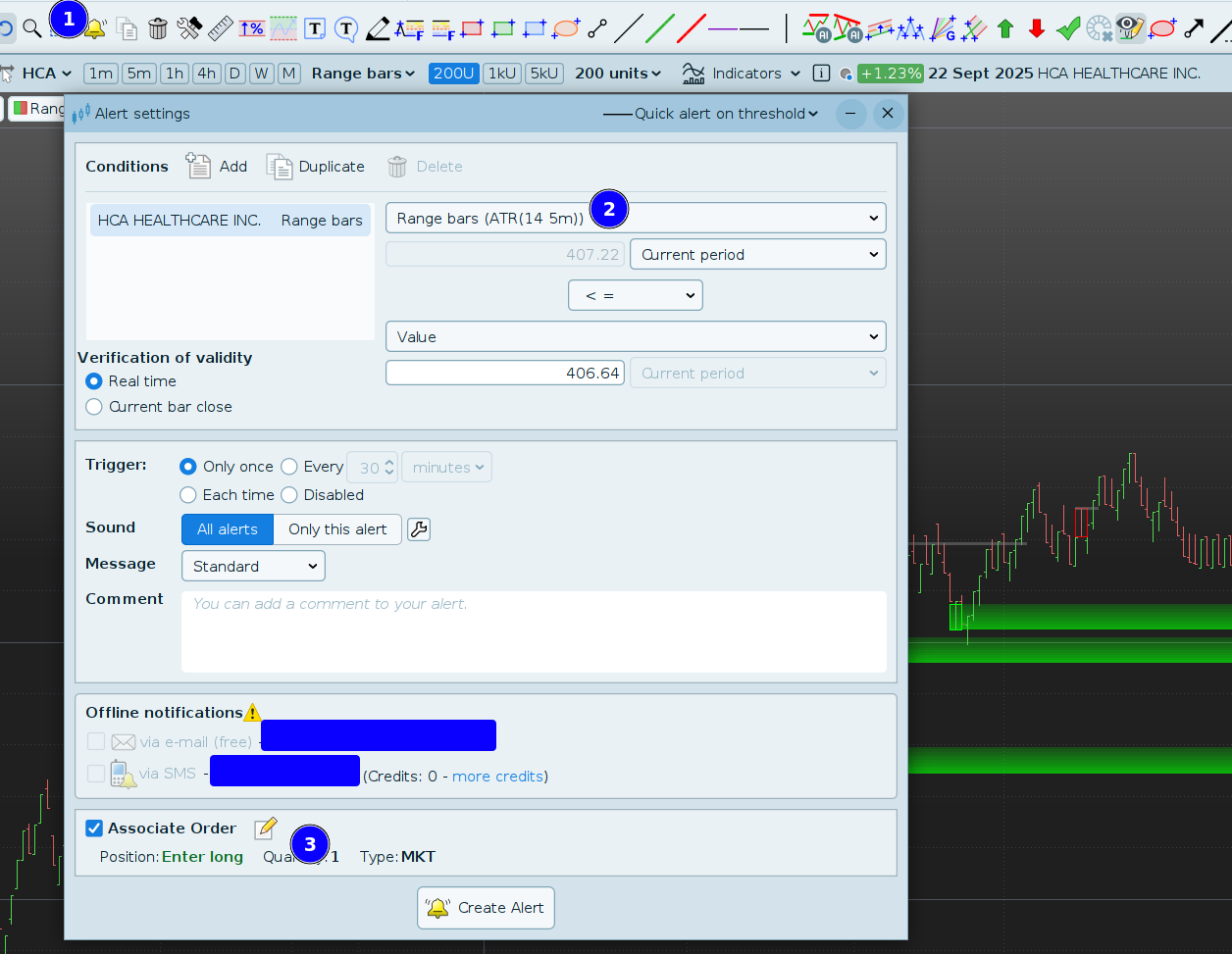Click the Create Alert button
1232x954 pixels.
[487, 908]
